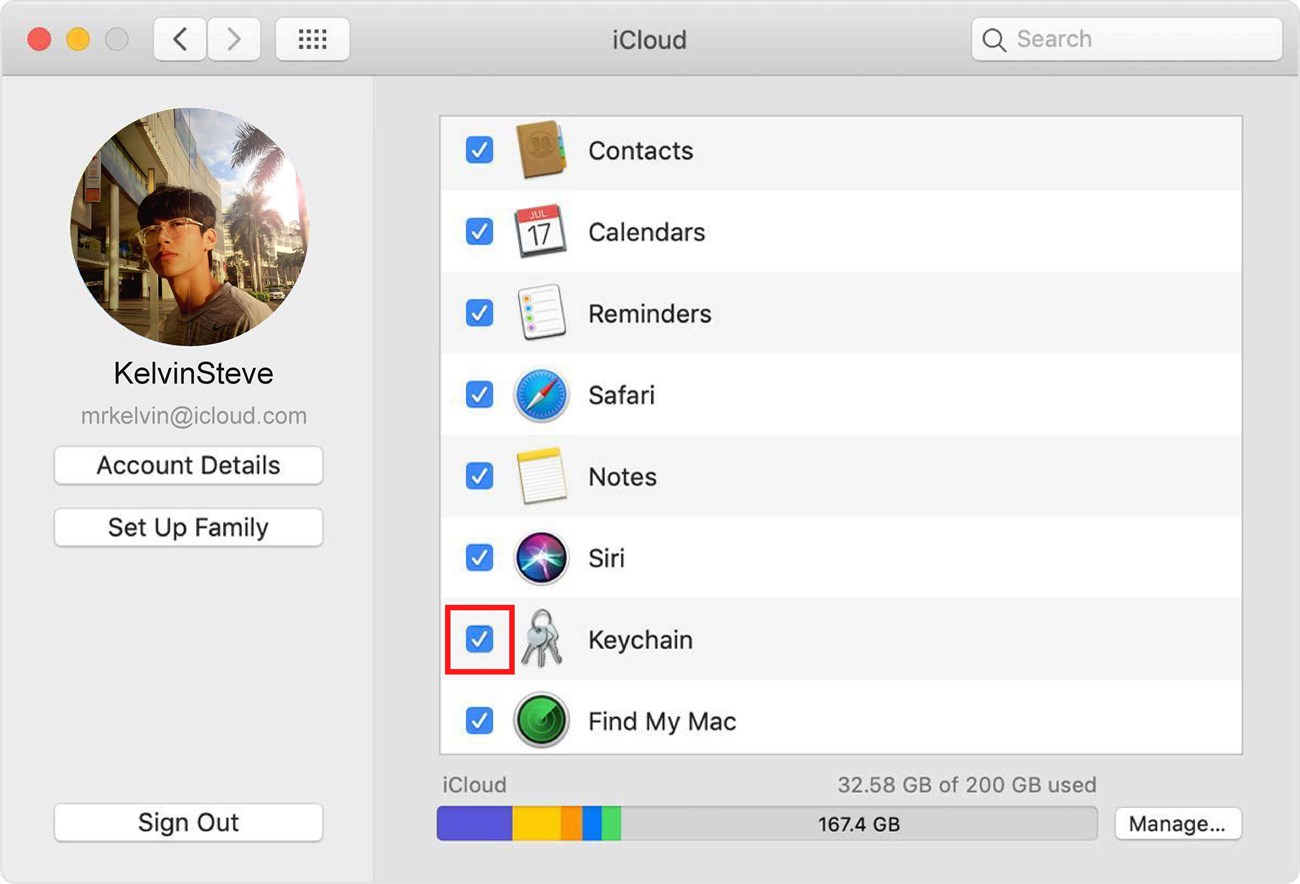Go forward with the right arrow button

[234, 39]
